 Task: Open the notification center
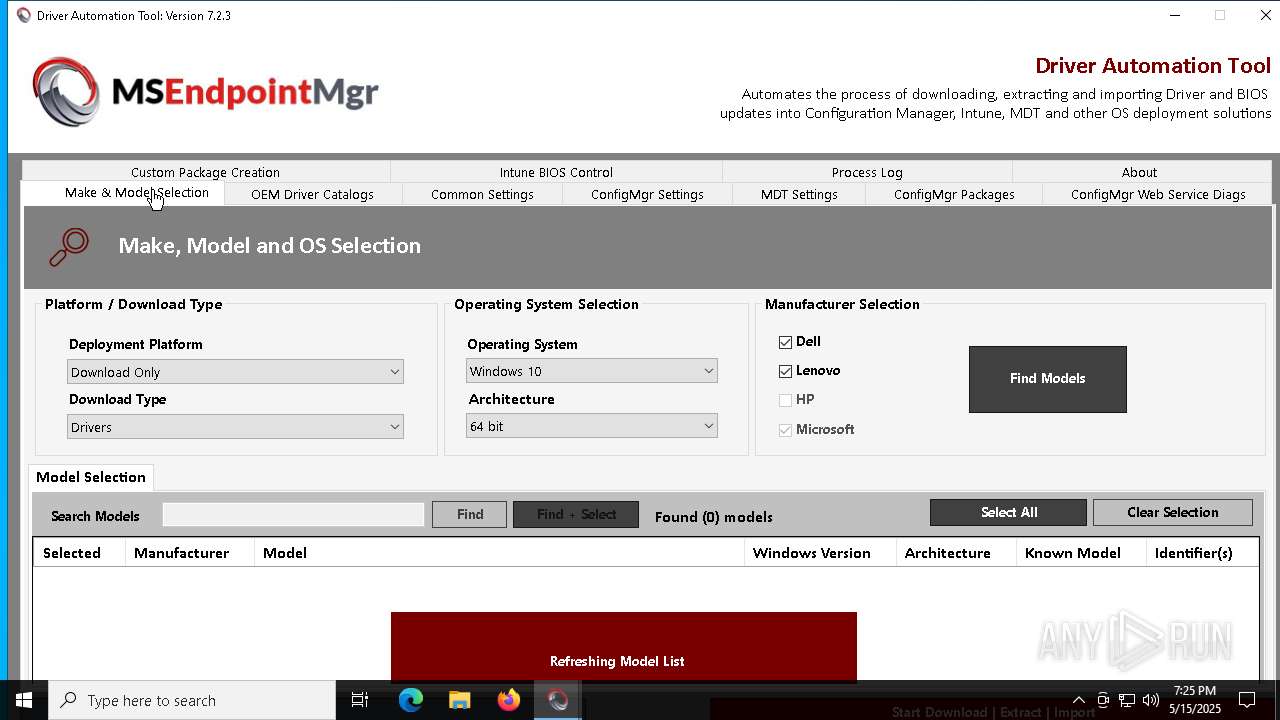pos(1247,700)
